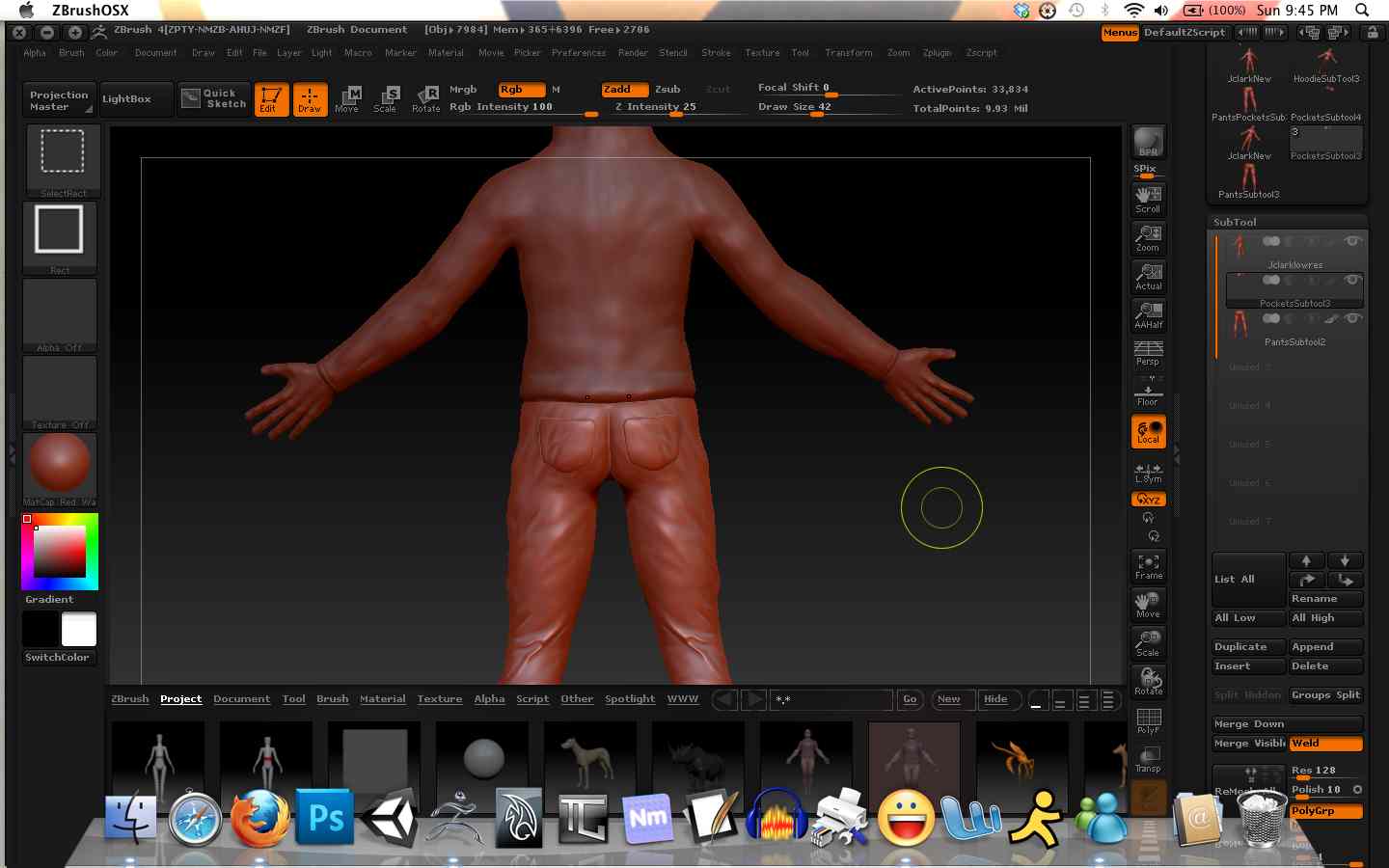1389x868 pixels.
Task: Switch to LightBox Spotlight tab
Action: pos(630,699)
